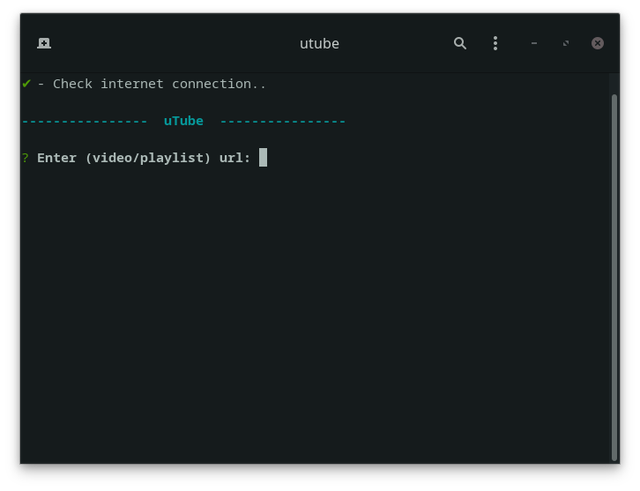This screenshot has width=640, height=491.
Task: Click the green question mark prompt symbol
Action: point(25,158)
